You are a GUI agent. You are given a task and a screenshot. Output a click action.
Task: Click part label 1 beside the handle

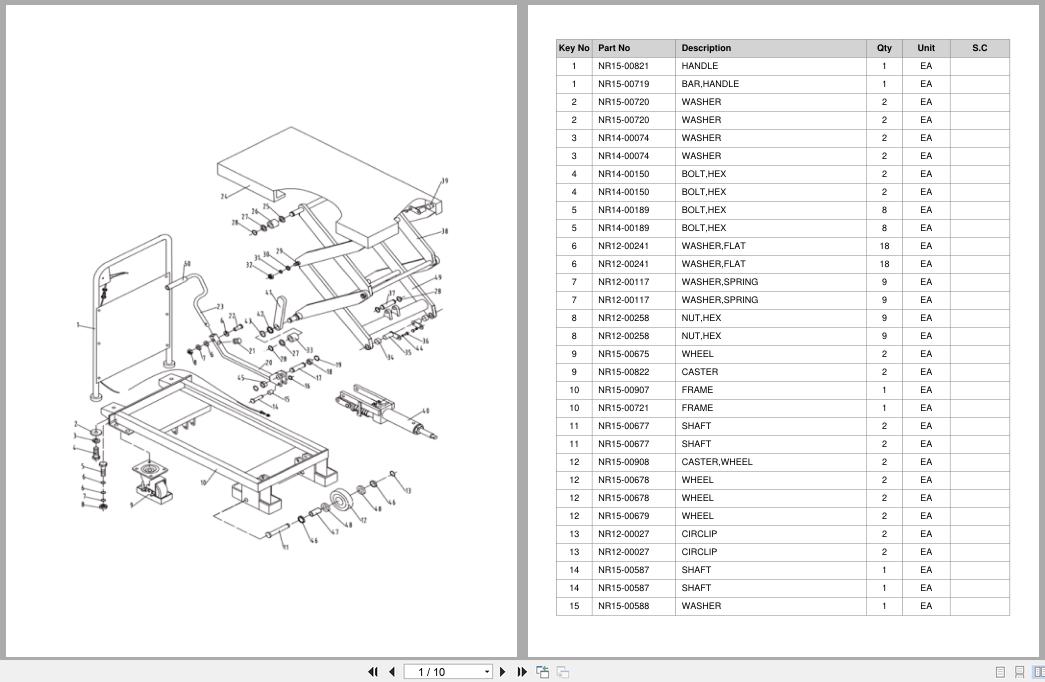coord(78,325)
